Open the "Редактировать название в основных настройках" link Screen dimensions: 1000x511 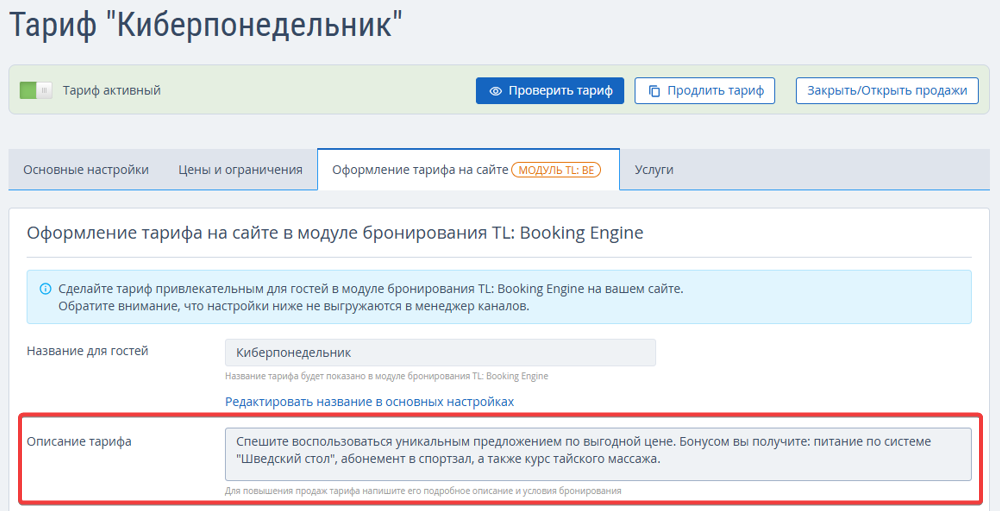(369, 401)
